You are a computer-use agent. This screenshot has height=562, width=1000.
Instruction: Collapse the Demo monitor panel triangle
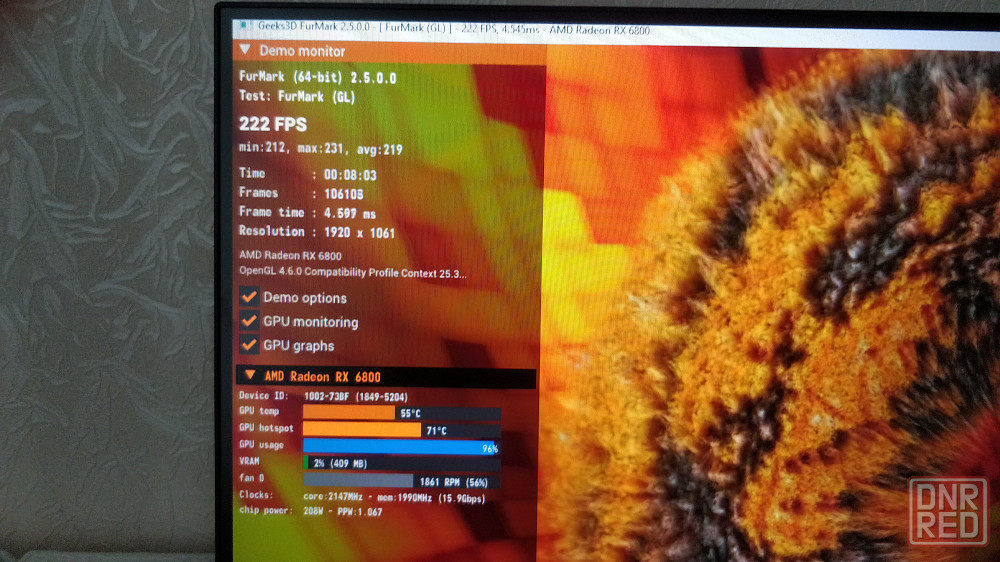tap(245, 50)
